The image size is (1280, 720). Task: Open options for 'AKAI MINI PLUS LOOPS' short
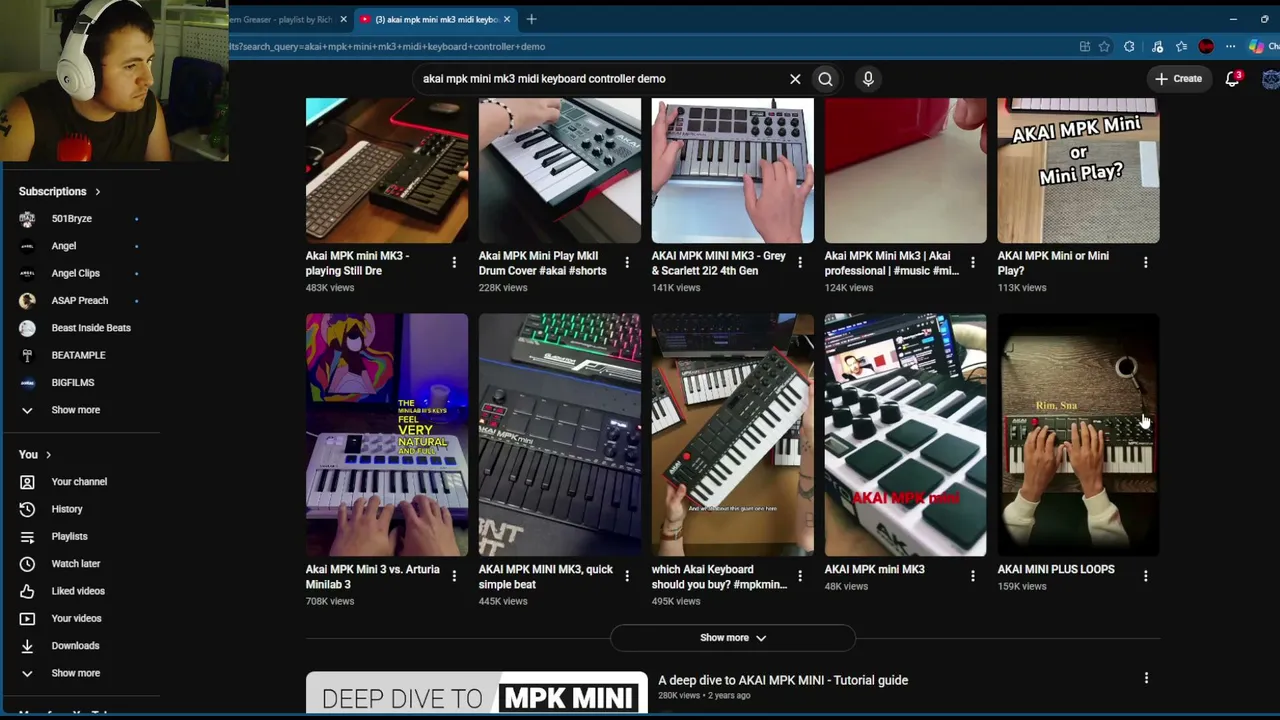pos(1146,576)
